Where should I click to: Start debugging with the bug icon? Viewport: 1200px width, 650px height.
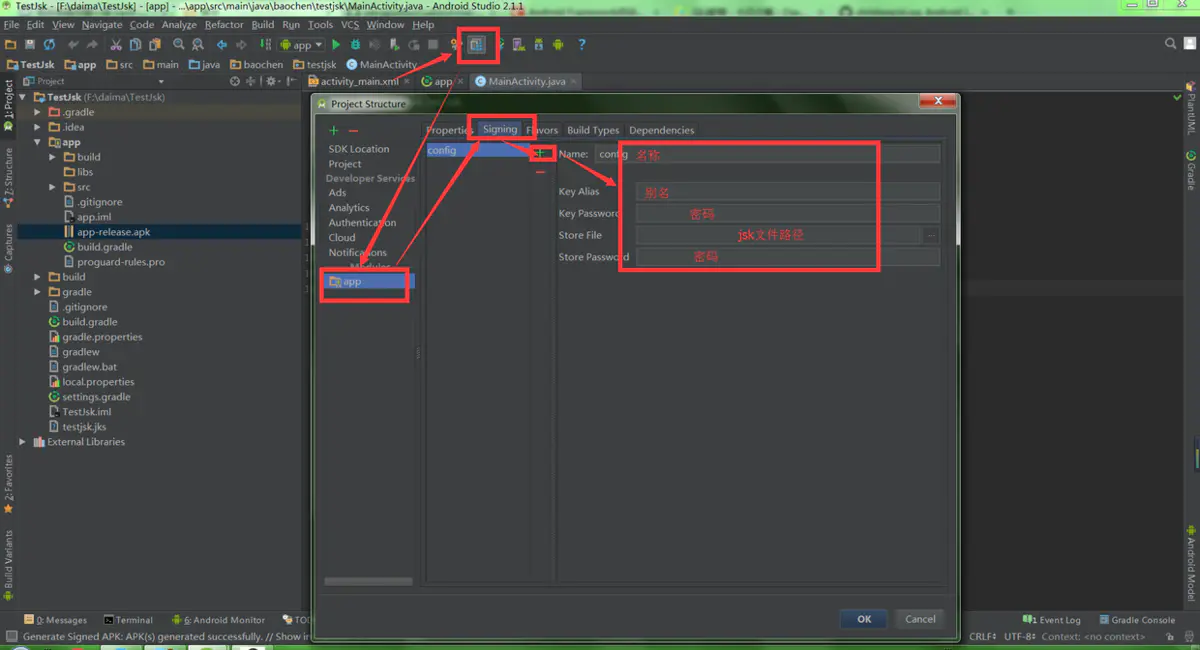[x=355, y=45]
